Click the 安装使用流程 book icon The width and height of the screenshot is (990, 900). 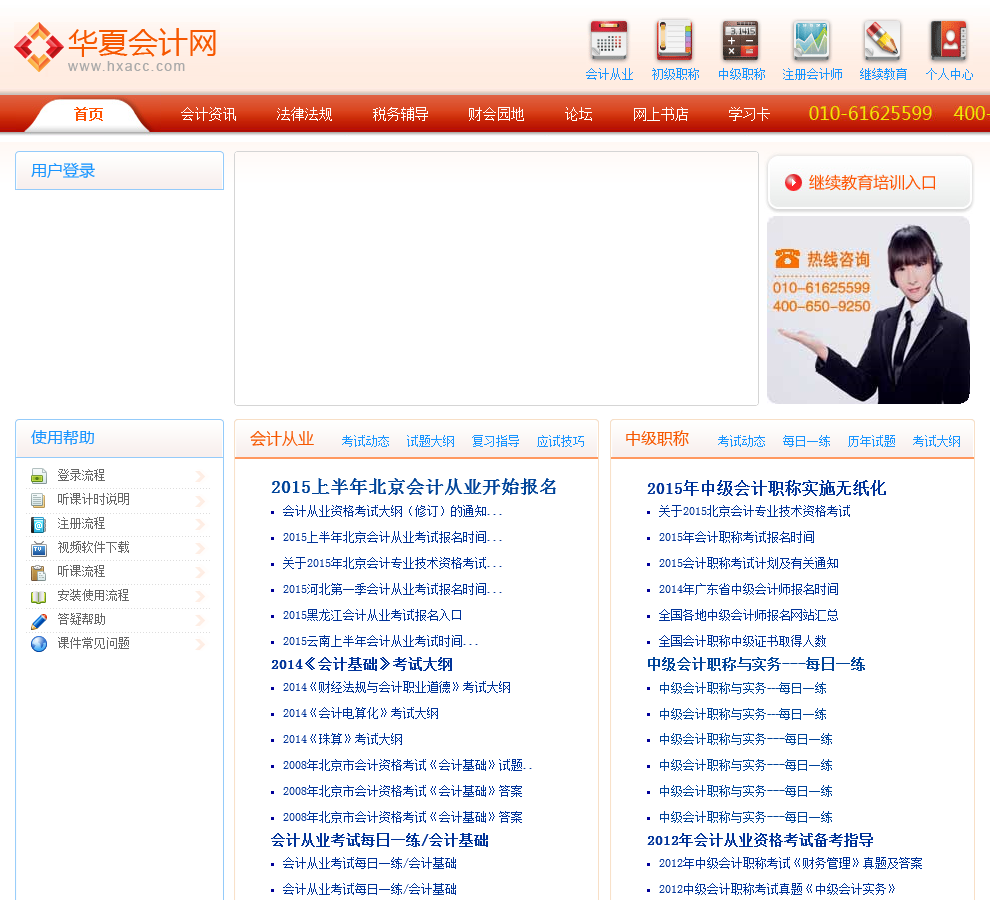[39, 596]
